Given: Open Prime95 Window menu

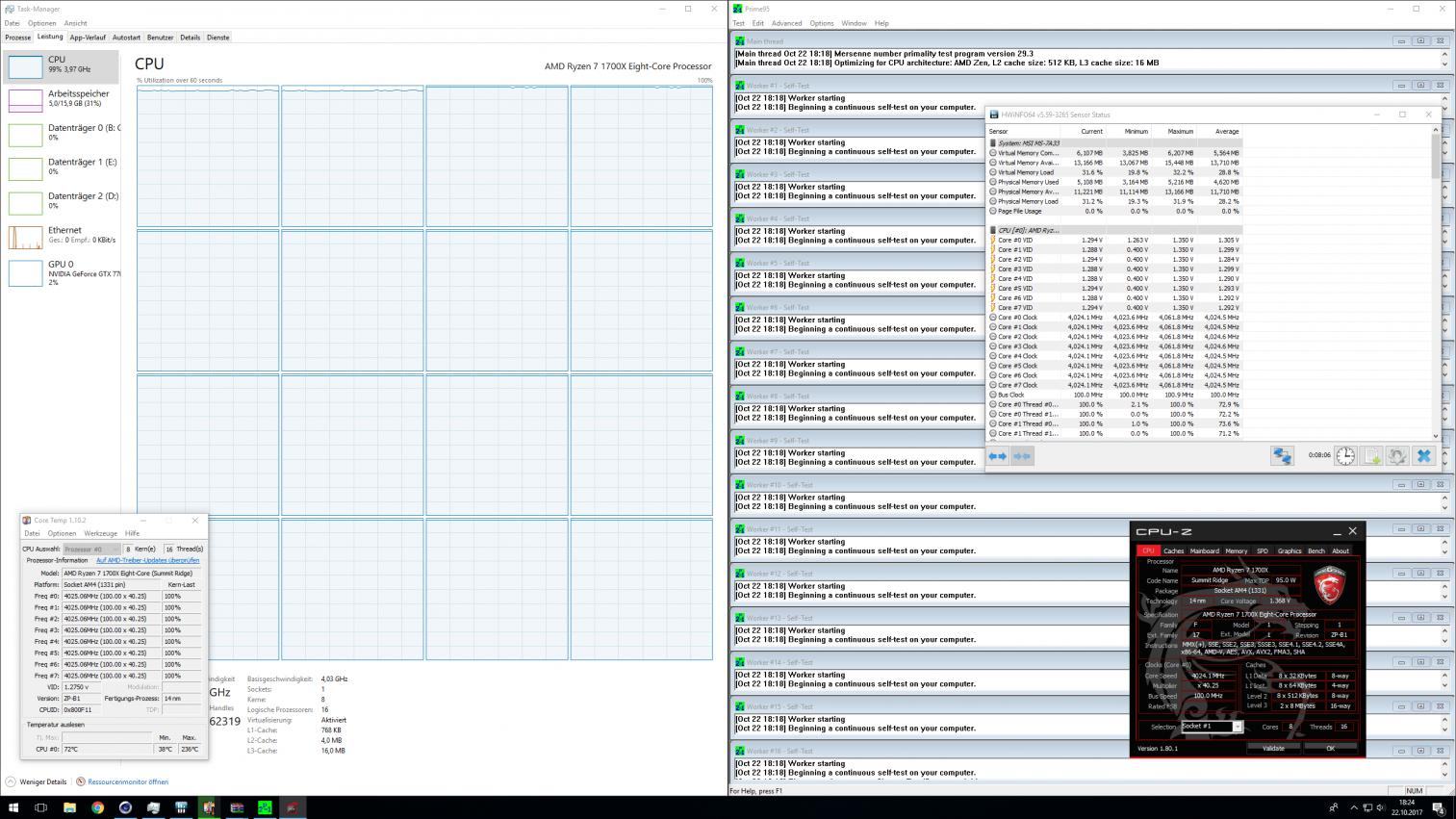Looking at the screenshot, I should [854, 23].
